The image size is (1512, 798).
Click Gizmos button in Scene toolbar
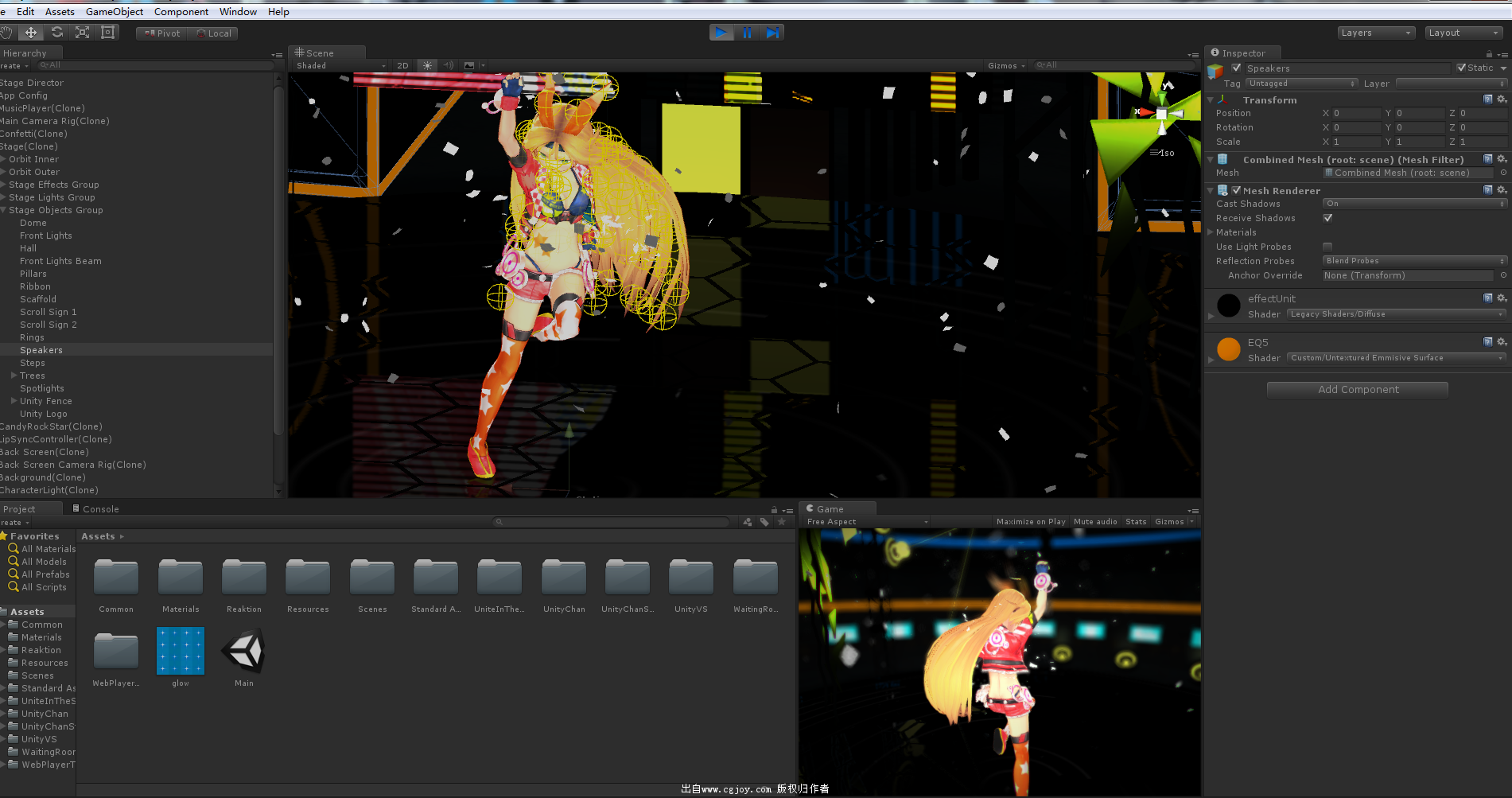[x=1006, y=66]
